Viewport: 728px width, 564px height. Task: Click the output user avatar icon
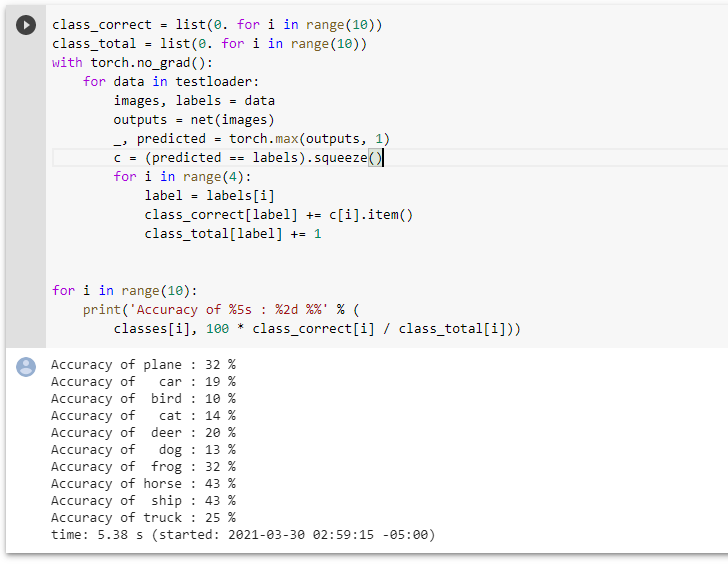point(26,367)
